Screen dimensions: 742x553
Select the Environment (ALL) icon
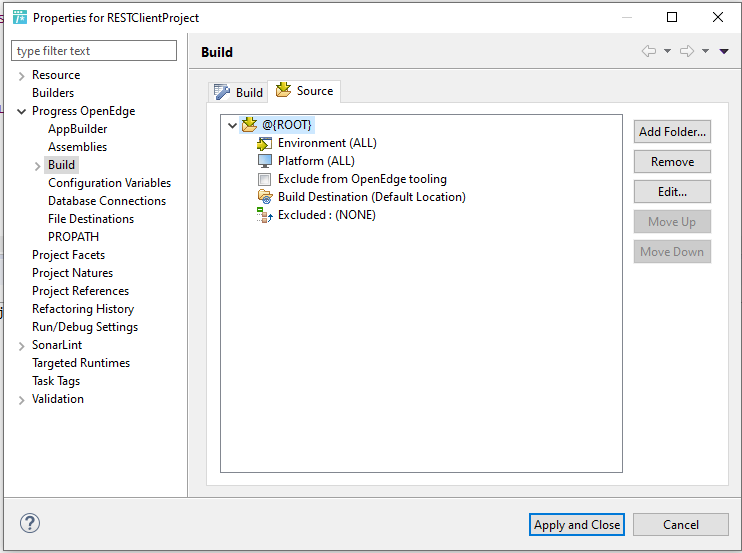coord(265,143)
